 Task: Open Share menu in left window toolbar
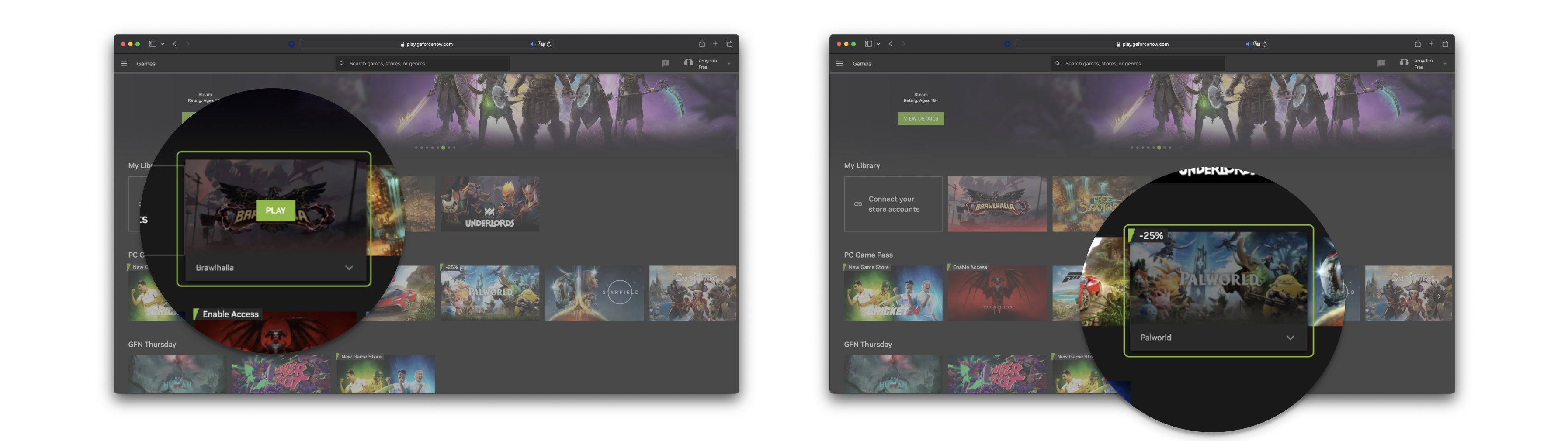pyautogui.click(x=702, y=43)
